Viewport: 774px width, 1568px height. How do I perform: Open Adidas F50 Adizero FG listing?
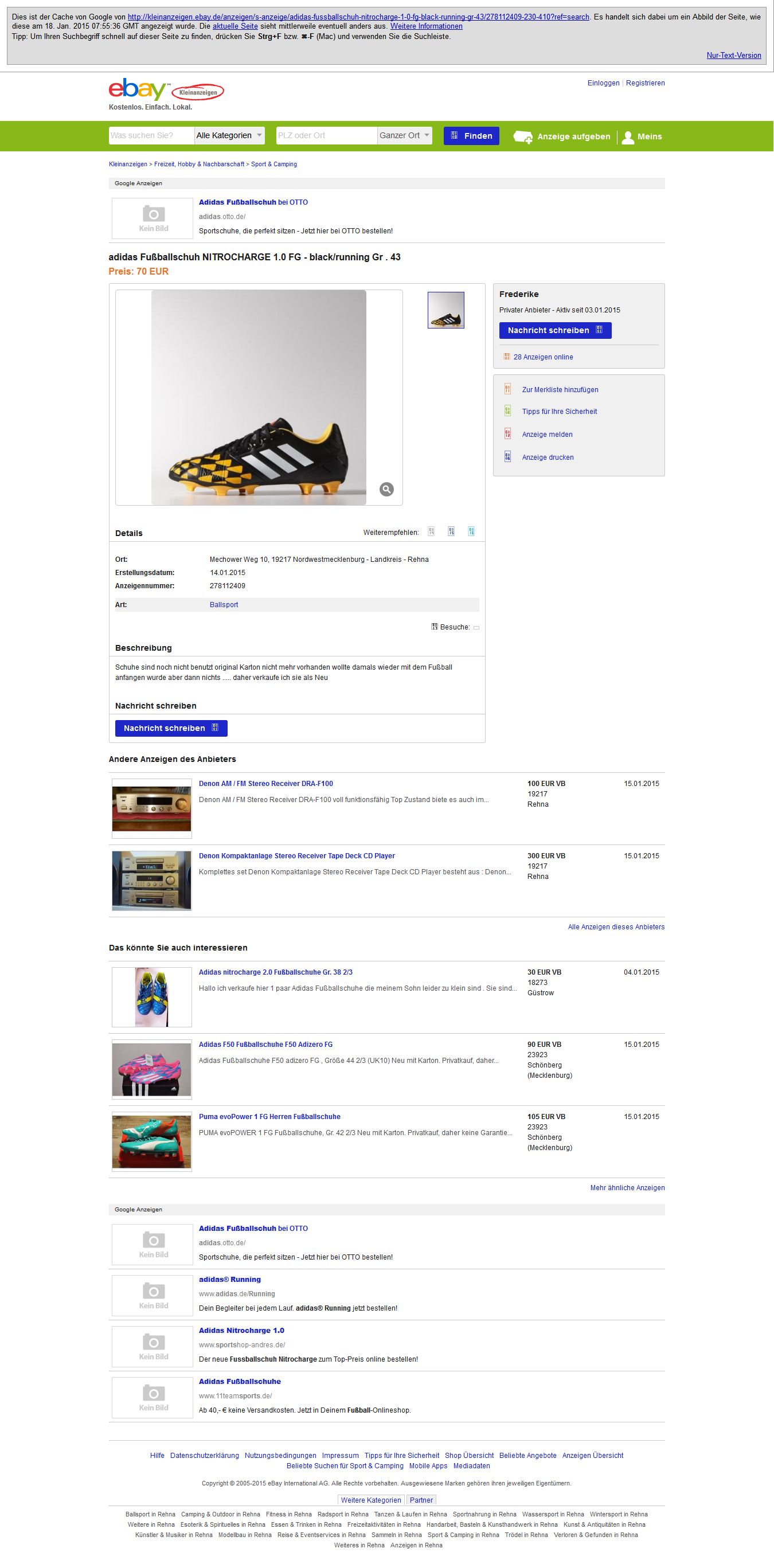[266, 1045]
